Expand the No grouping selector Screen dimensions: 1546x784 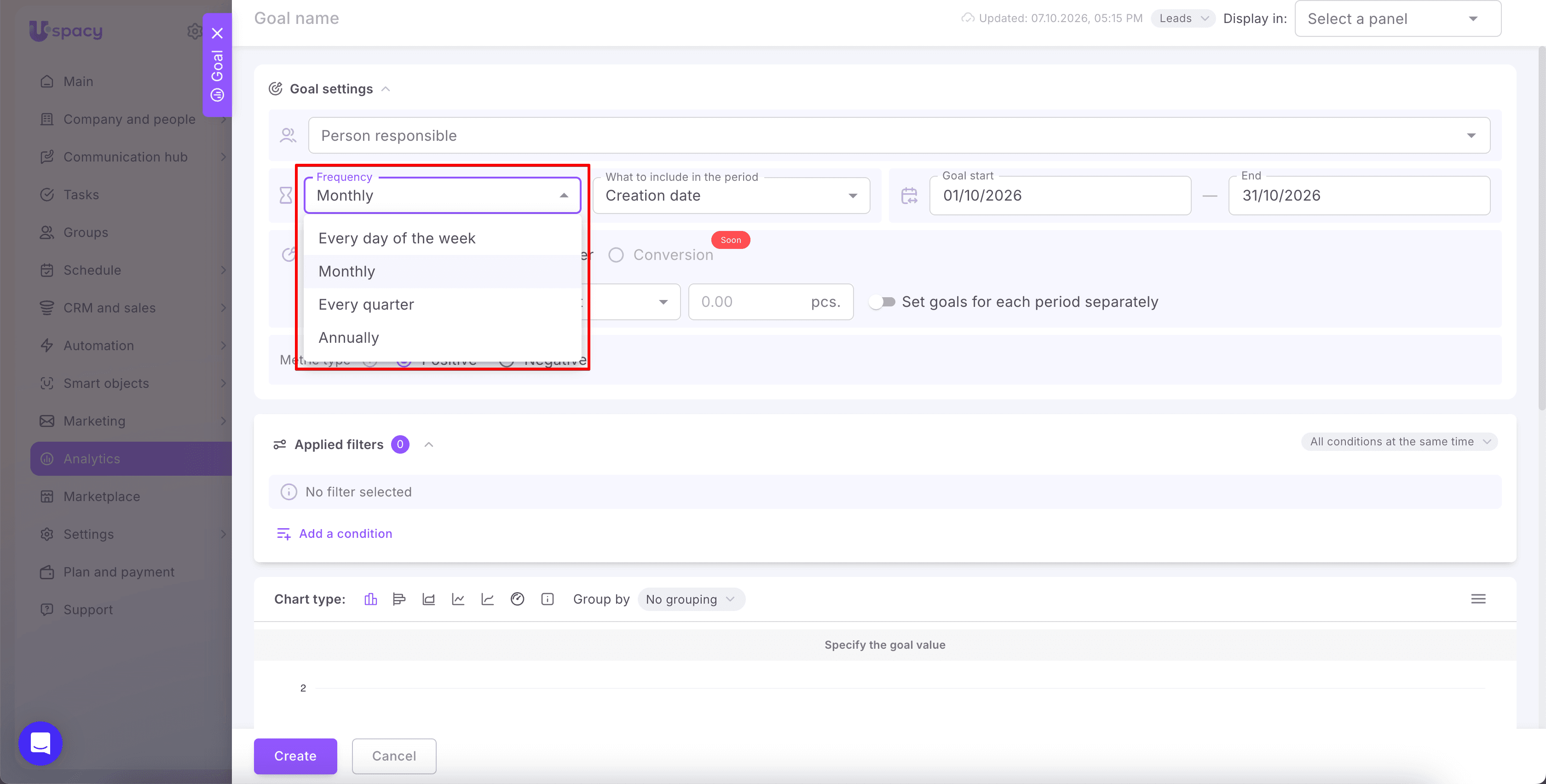(x=691, y=599)
